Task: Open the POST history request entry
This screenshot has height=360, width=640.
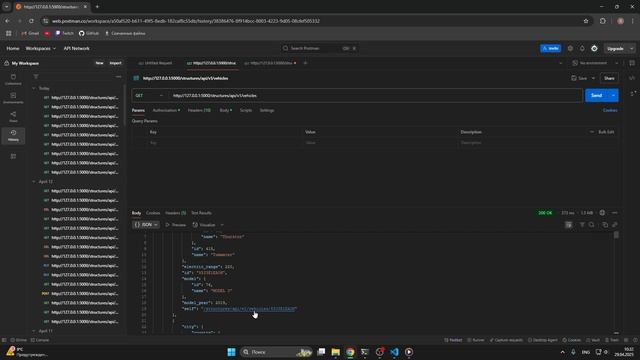Action: 81,293
